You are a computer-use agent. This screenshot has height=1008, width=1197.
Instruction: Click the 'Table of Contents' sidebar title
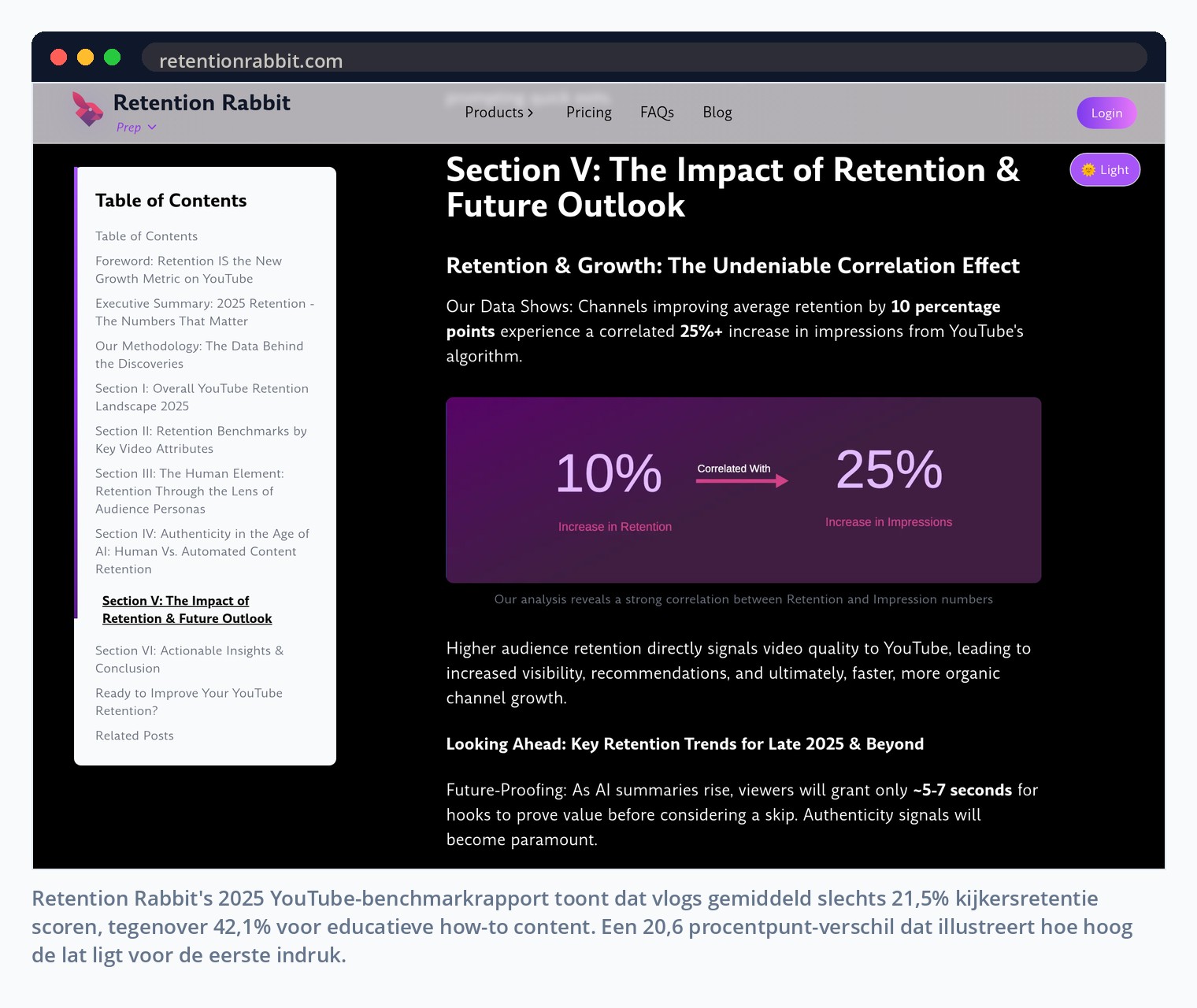tap(171, 201)
